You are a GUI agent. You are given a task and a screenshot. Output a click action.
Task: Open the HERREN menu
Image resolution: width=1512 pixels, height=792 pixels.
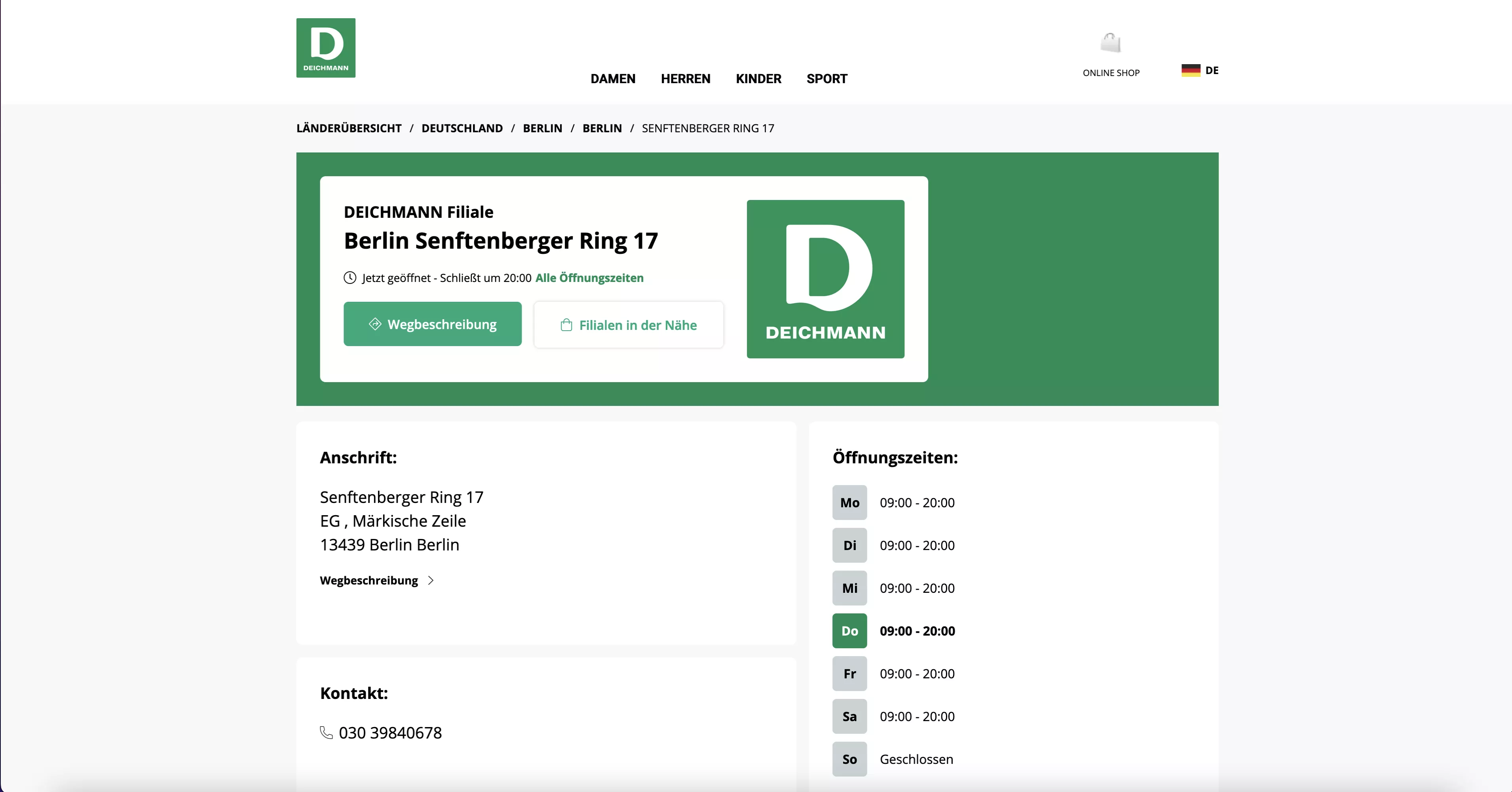685,78
